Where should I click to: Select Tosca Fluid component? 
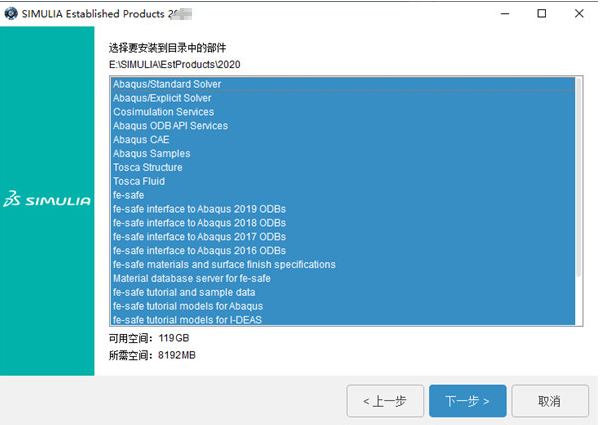(x=343, y=181)
